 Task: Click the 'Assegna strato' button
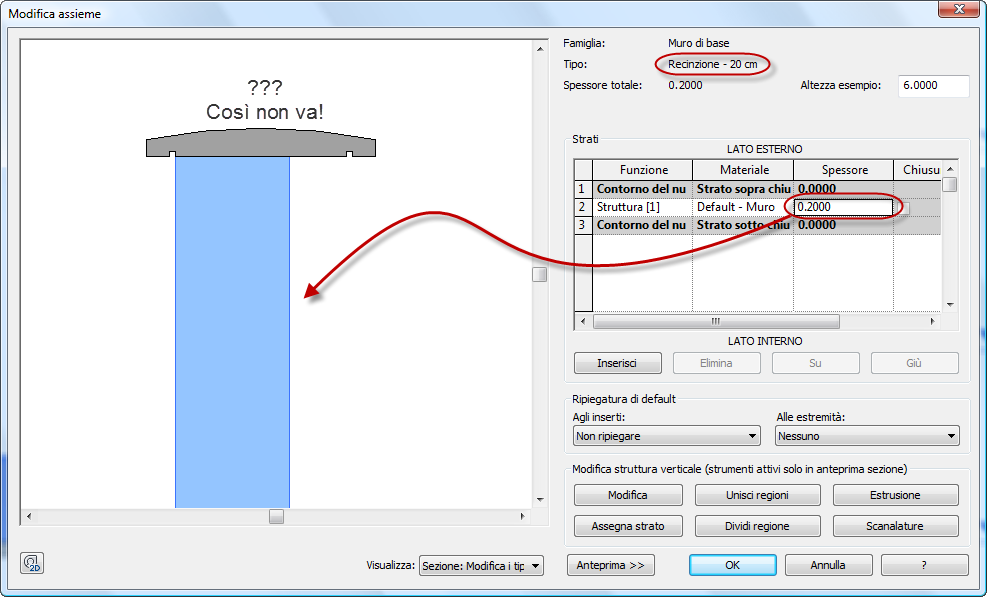[628, 526]
